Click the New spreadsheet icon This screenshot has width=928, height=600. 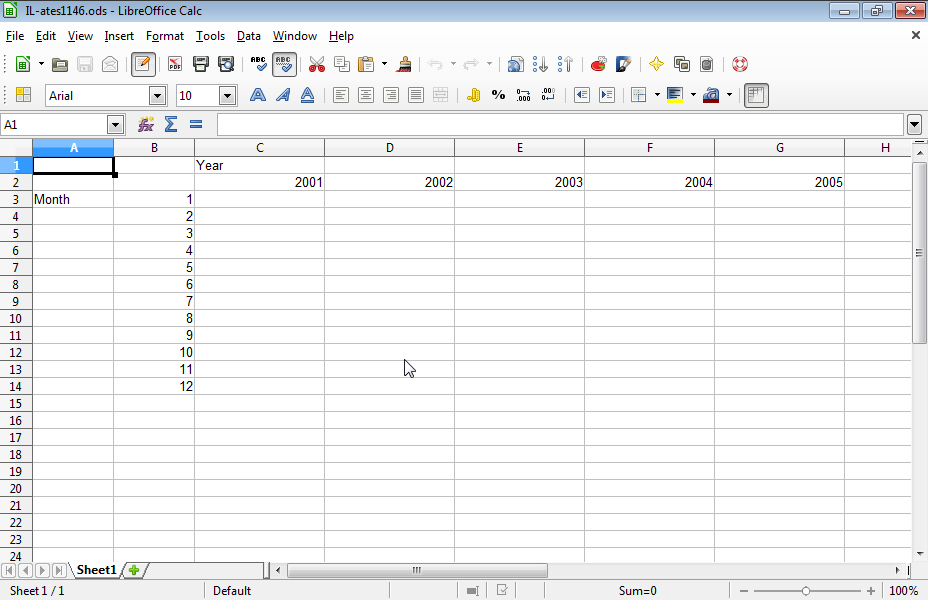(x=22, y=64)
